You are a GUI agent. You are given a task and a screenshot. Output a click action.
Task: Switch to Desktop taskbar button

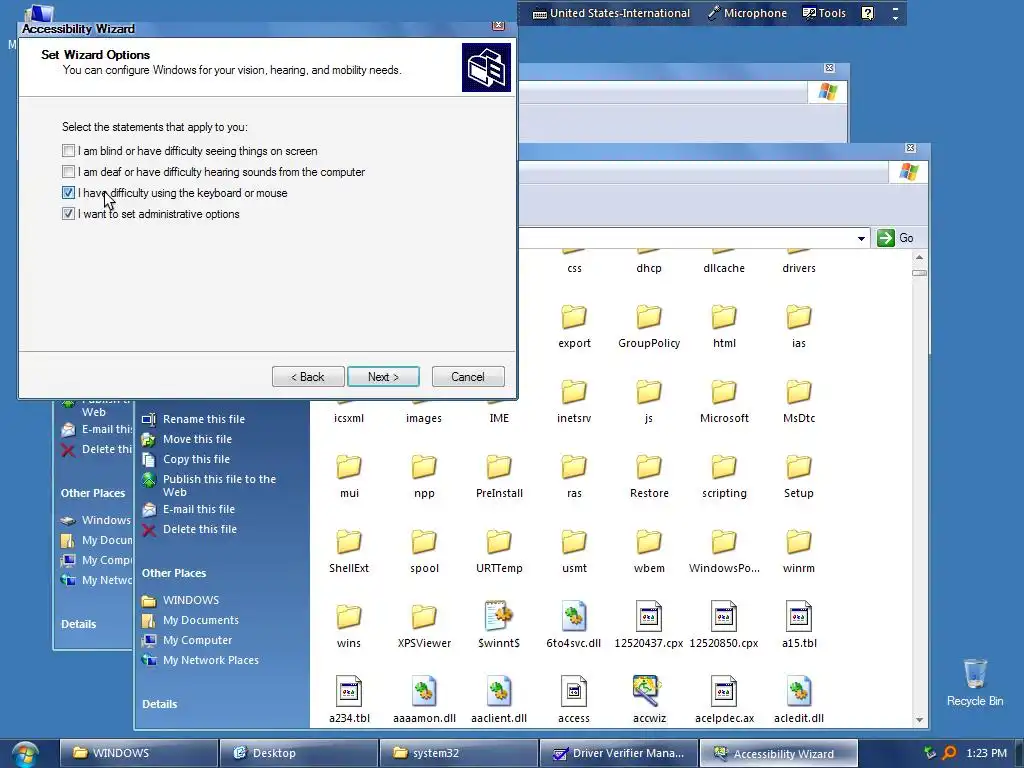pyautogui.click(x=298, y=753)
